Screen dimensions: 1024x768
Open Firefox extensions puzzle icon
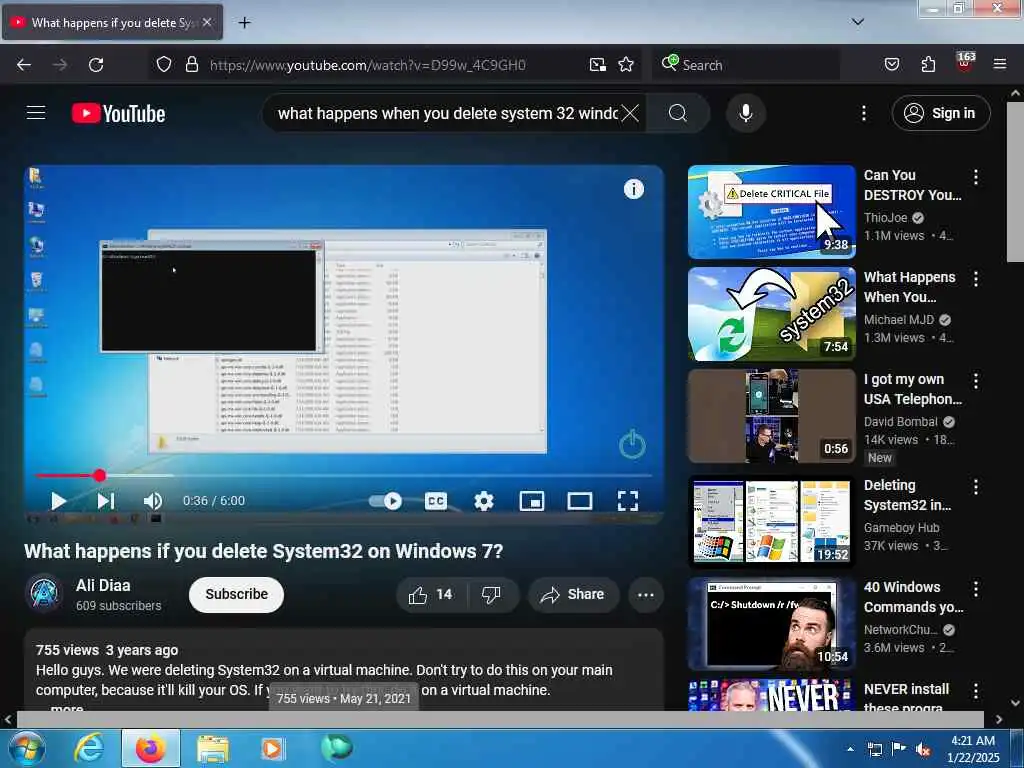928,65
